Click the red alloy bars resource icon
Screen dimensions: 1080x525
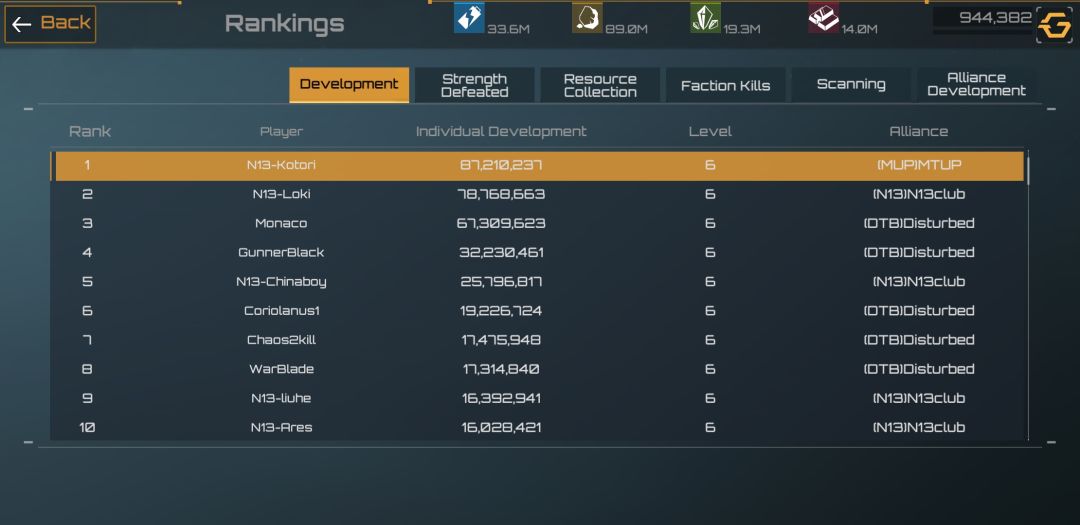824,18
